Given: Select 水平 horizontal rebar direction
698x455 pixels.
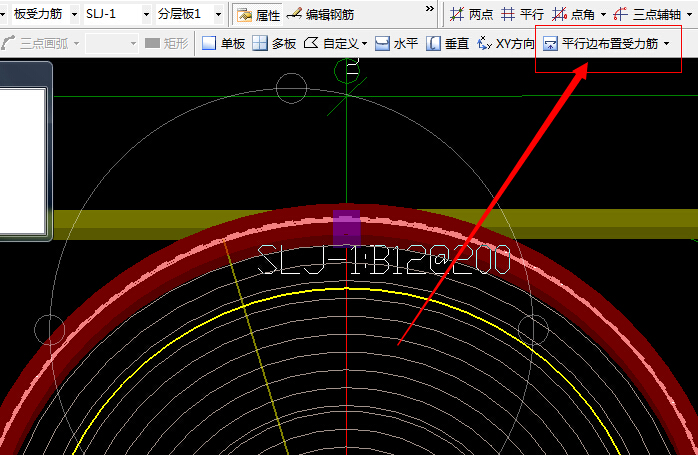Looking at the screenshot, I should (396, 43).
